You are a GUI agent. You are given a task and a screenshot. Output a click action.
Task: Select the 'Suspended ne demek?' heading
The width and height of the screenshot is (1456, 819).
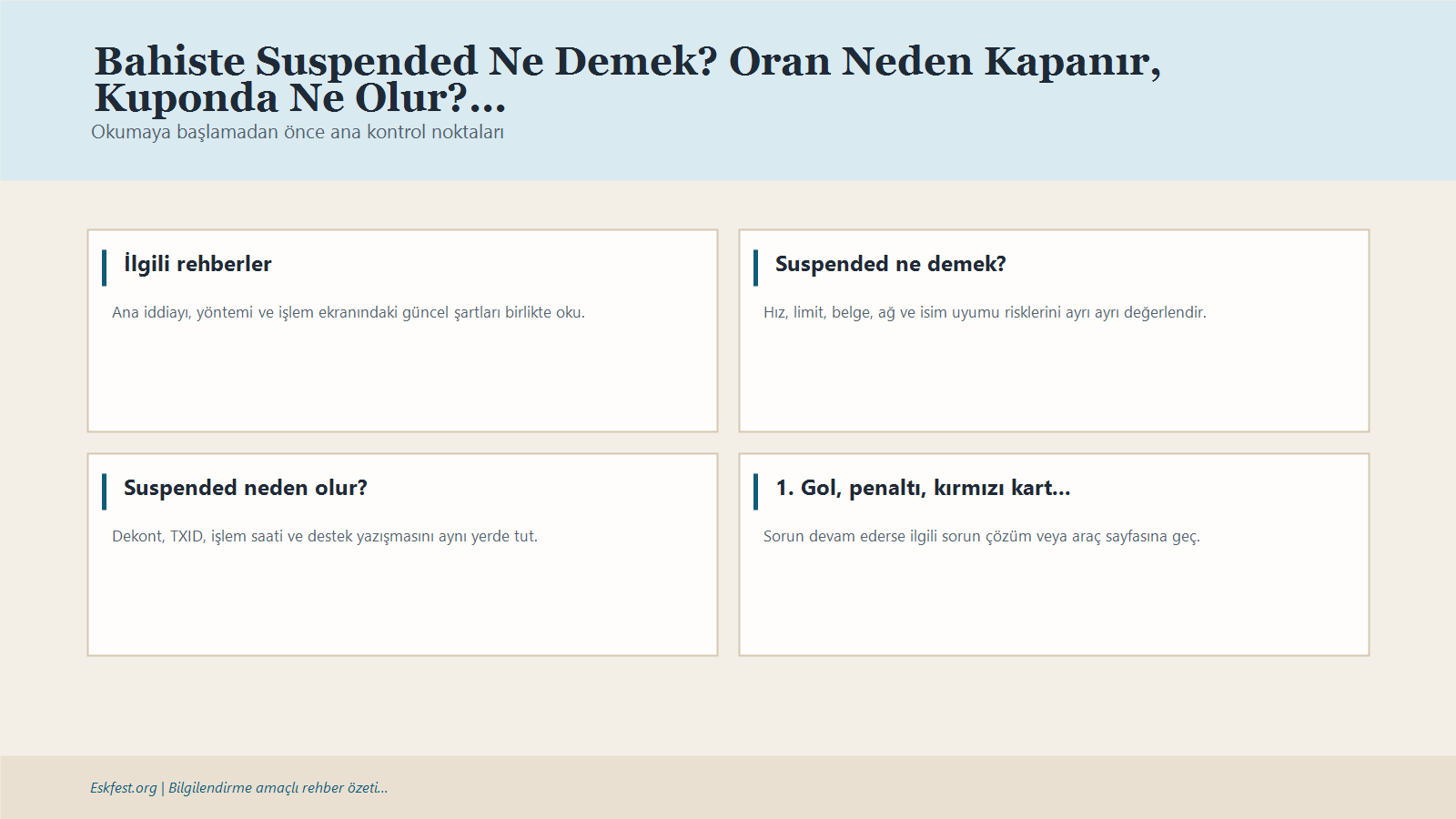[889, 264]
